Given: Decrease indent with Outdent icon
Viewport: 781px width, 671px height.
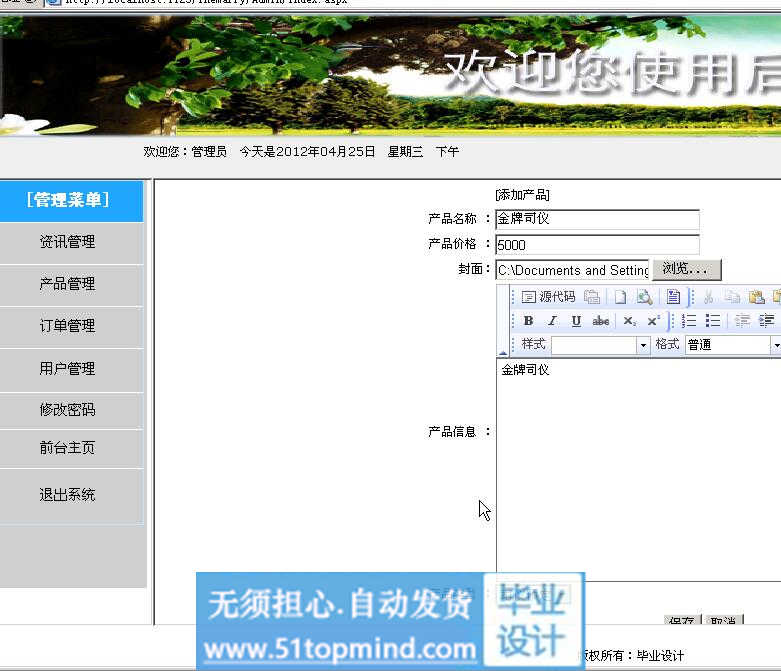Looking at the screenshot, I should pos(742,321).
